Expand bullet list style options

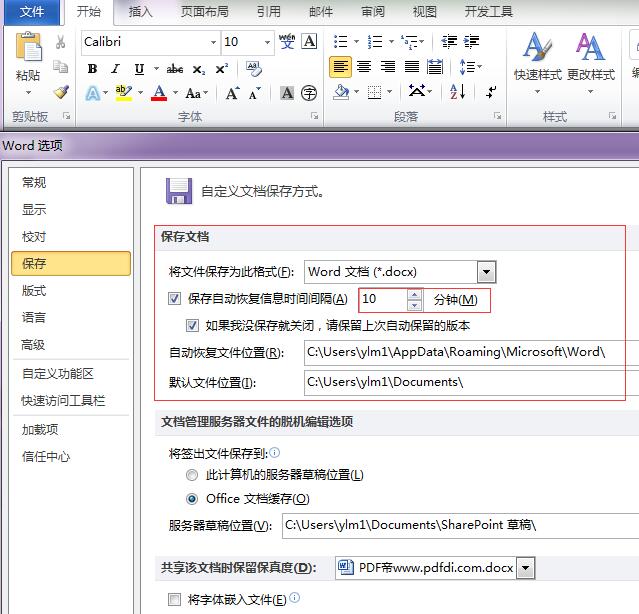click(356, 41)
